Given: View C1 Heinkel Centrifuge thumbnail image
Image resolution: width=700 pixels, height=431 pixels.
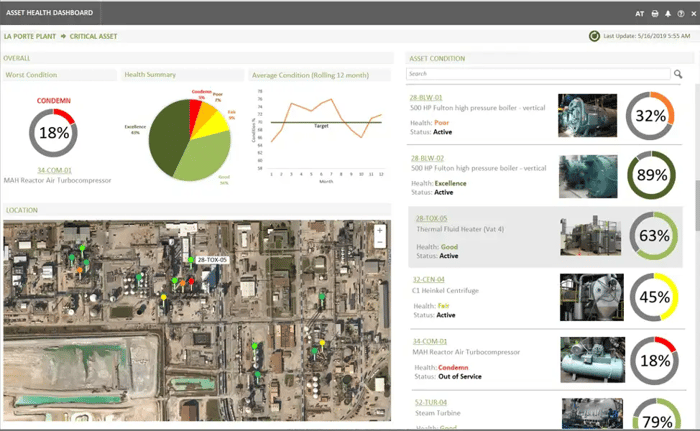Looking at the screenshot, I should pyautogui.click(x=592, y=297).
